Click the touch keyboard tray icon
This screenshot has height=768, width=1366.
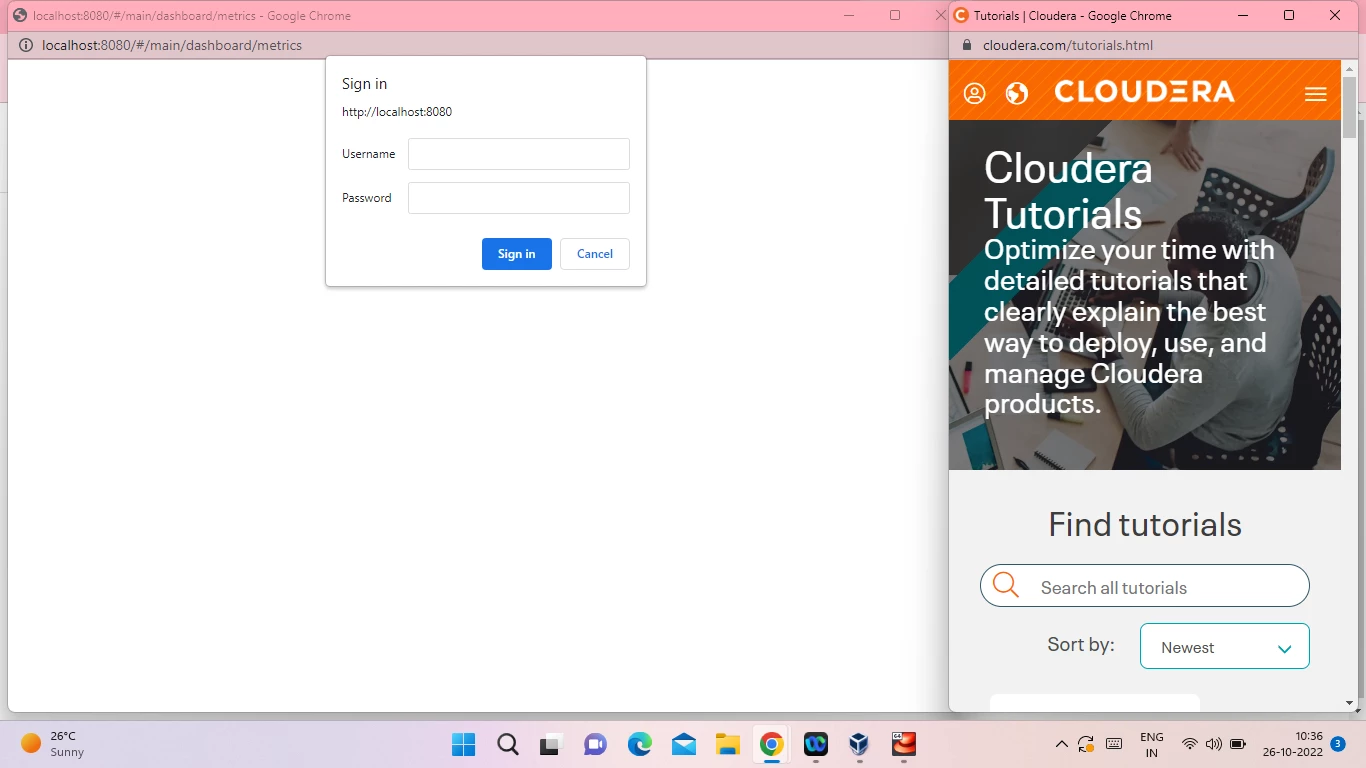point(1114,744)
